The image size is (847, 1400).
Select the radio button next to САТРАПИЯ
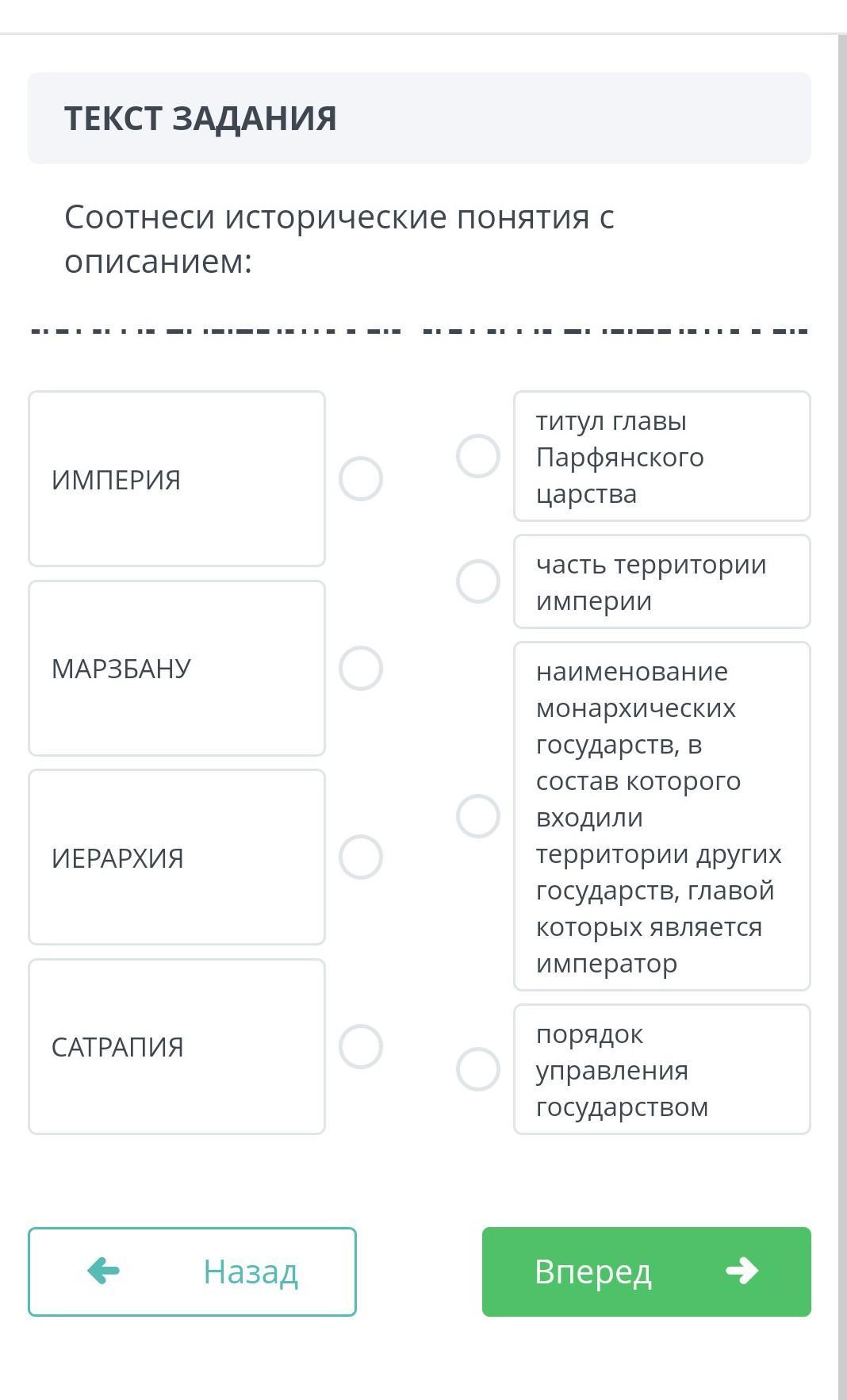pos(361,1046)
